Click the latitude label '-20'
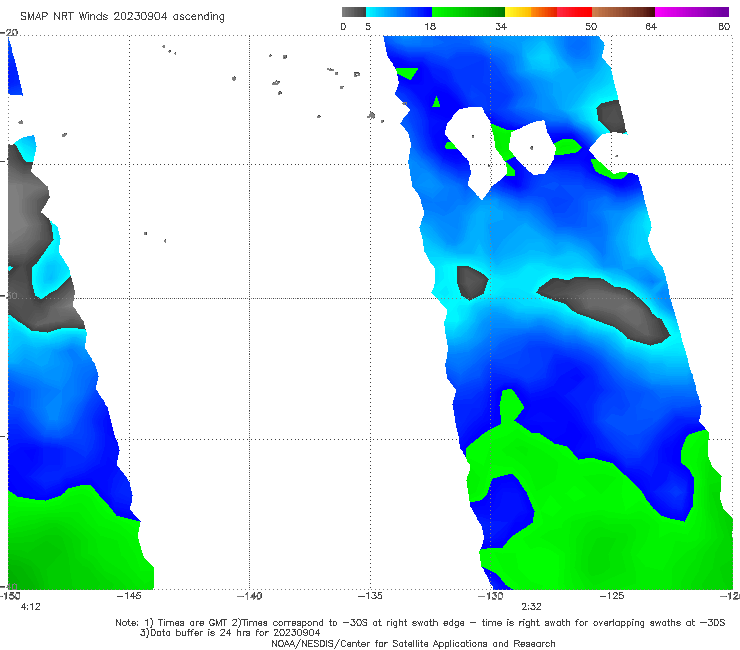 [9, 32]
